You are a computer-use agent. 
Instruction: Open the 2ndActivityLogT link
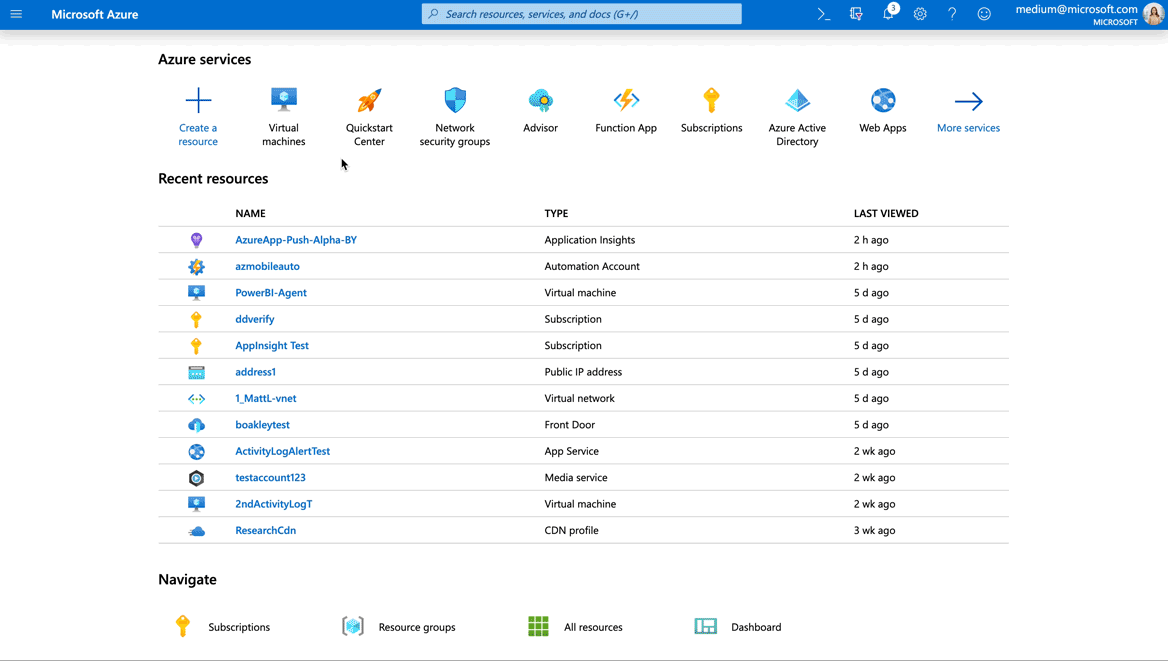tap(273, 504)
